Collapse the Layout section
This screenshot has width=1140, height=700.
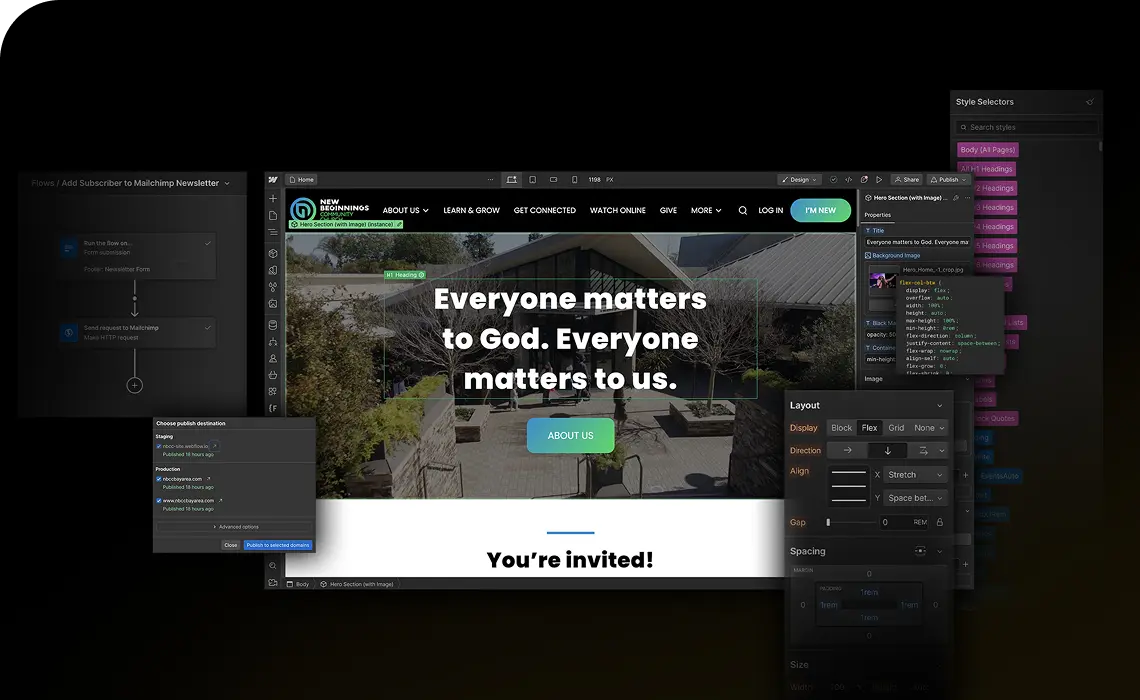938,405
